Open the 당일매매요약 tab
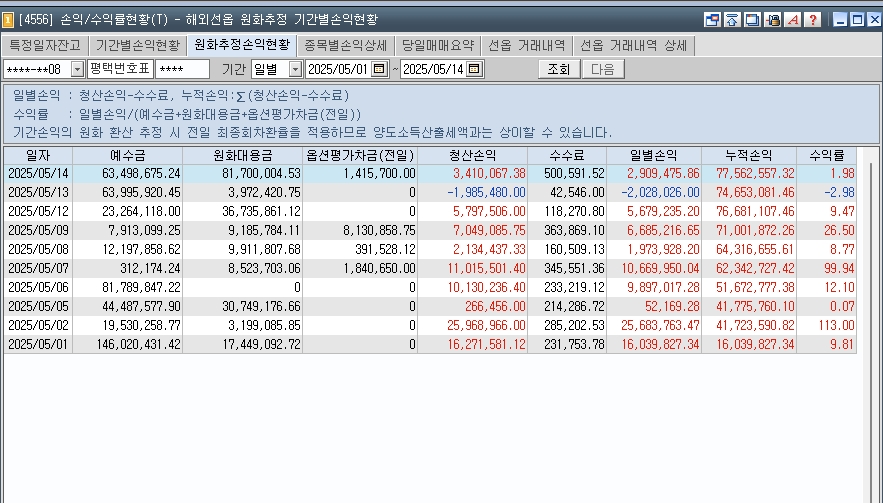 tap(438, 46)
